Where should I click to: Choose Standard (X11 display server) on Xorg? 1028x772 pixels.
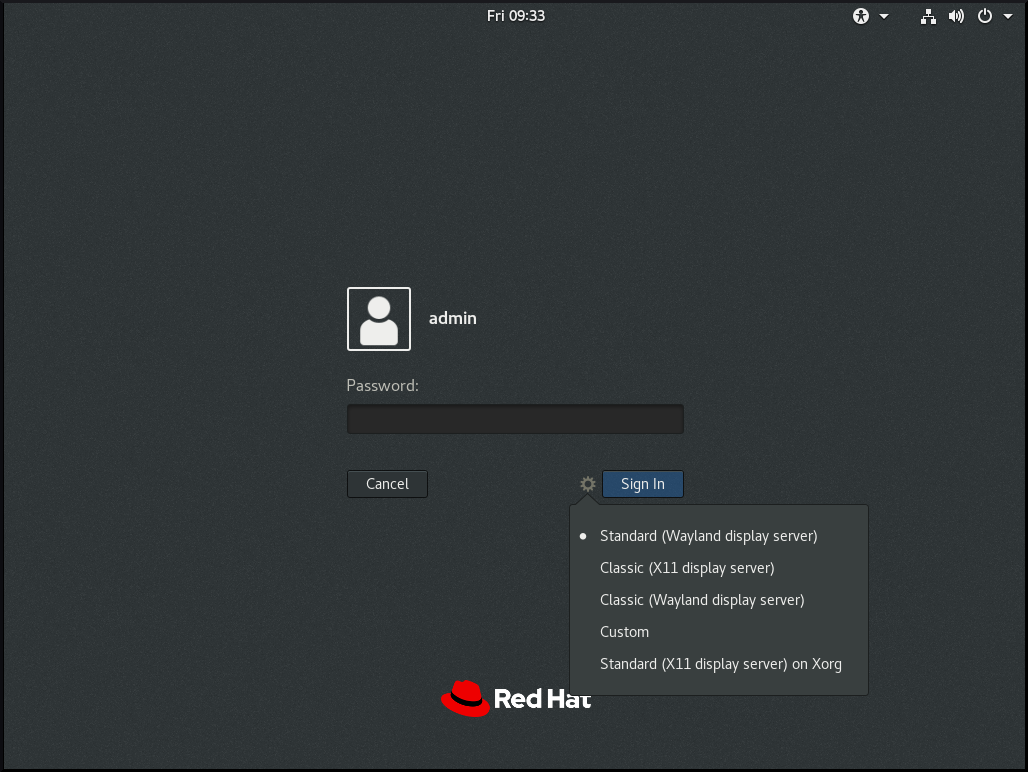(x=720, y=664)
